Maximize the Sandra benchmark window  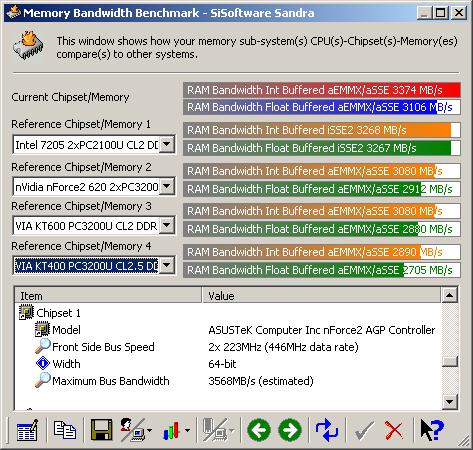click(x=440, y=13)
